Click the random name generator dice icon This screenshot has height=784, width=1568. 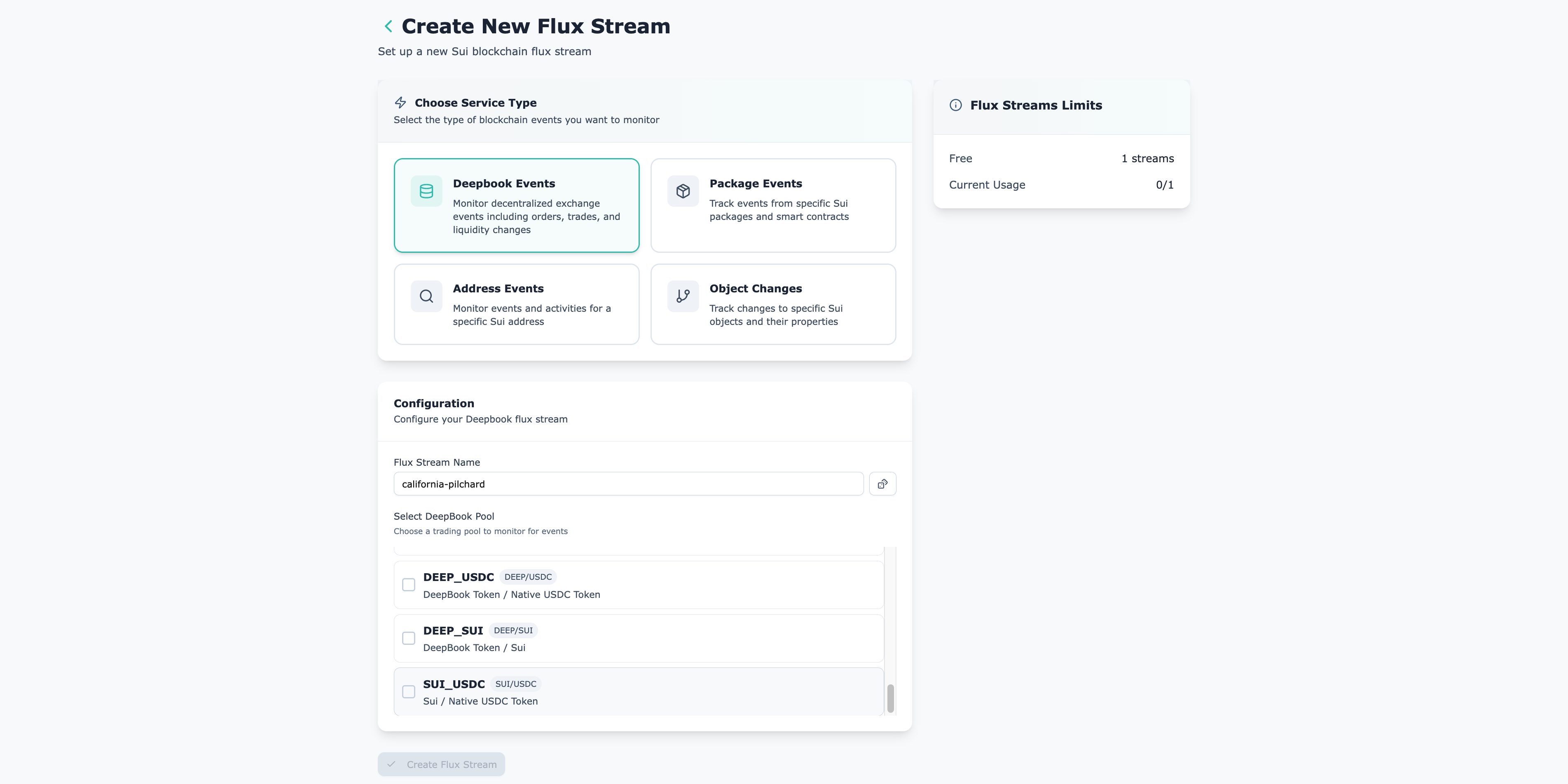click(x=882, y=483)
